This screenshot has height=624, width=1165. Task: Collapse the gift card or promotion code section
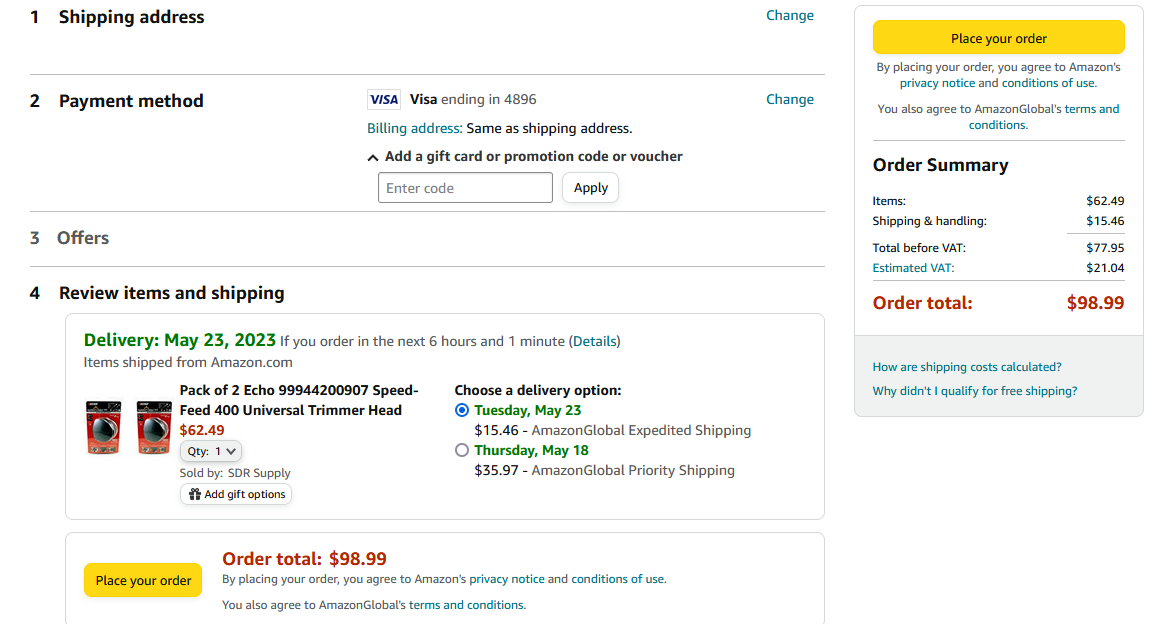pyautogui.click(x=373, y=157)
